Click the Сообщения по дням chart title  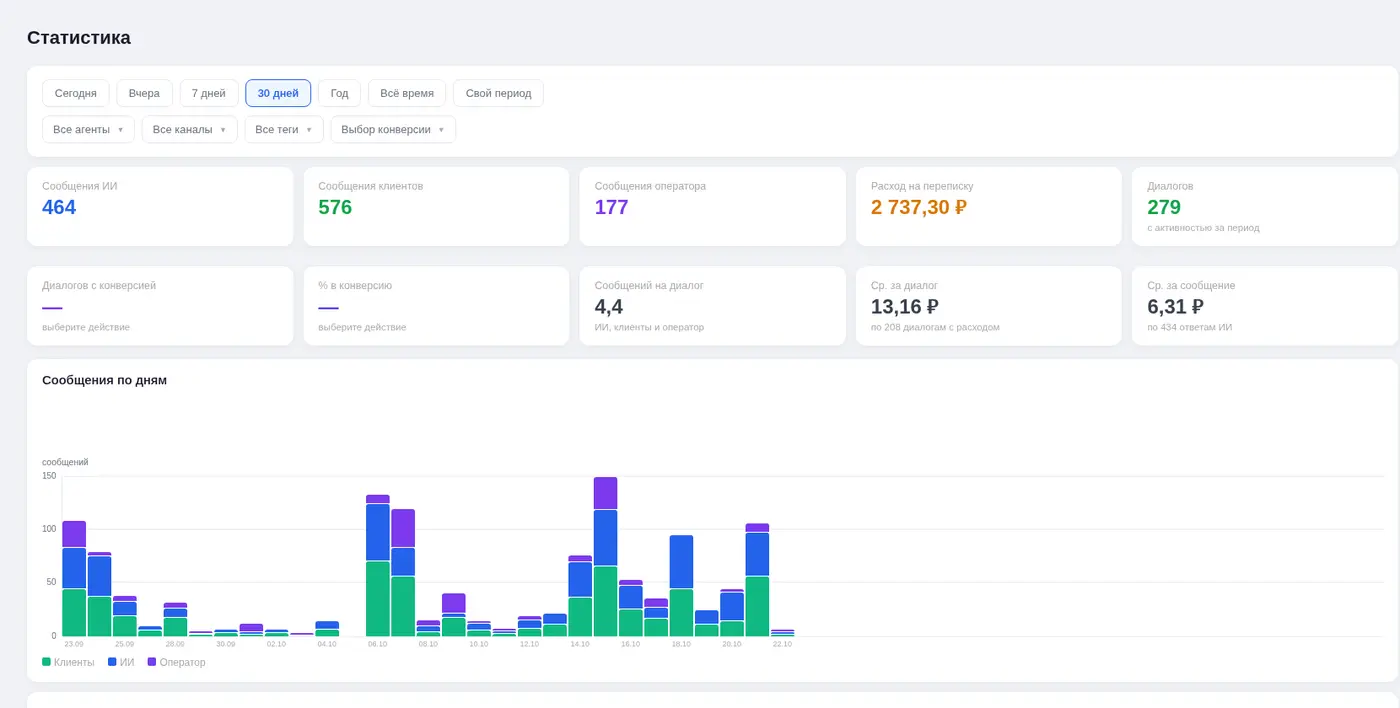pos(104,380)
